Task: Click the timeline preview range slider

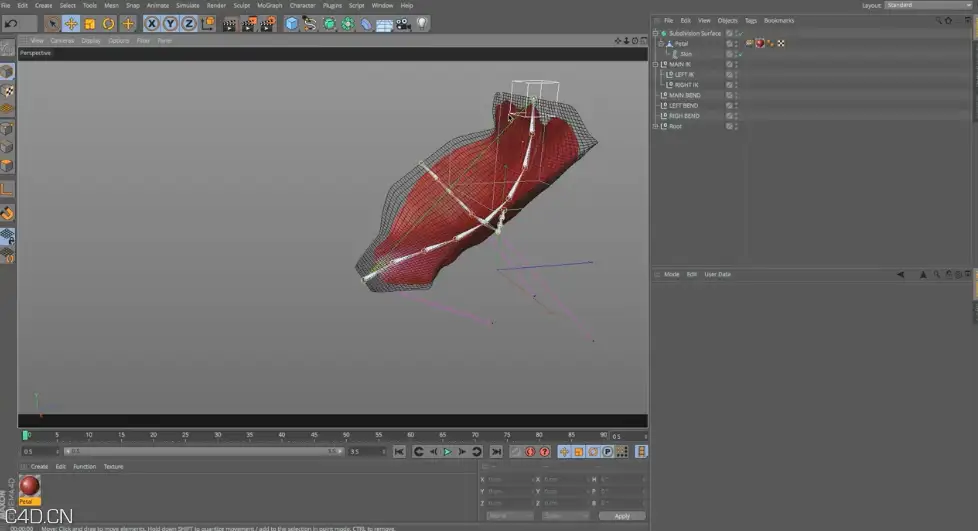Action: [203, 451]
